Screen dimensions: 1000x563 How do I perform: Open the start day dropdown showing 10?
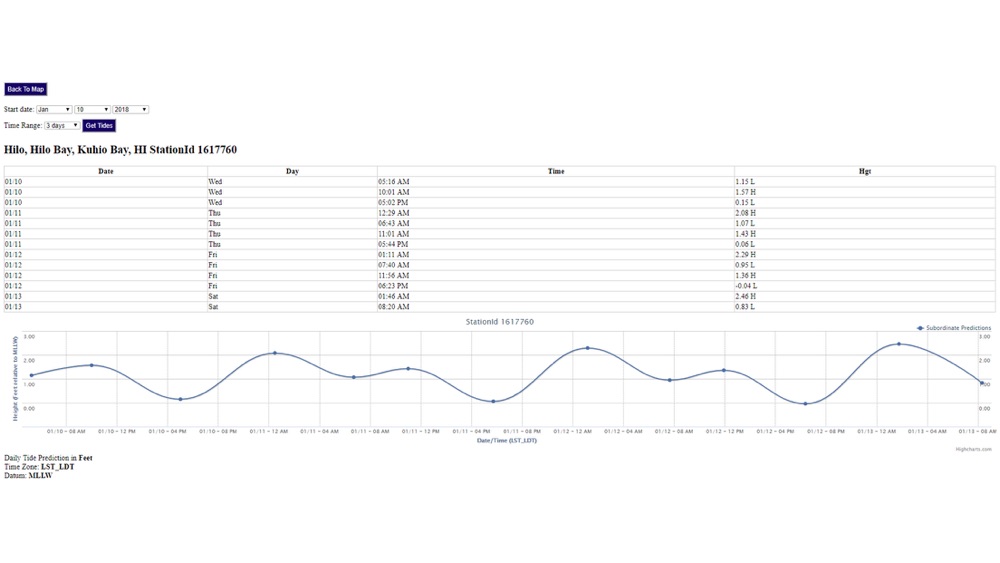pyautogui.click(x=92, y=110)
